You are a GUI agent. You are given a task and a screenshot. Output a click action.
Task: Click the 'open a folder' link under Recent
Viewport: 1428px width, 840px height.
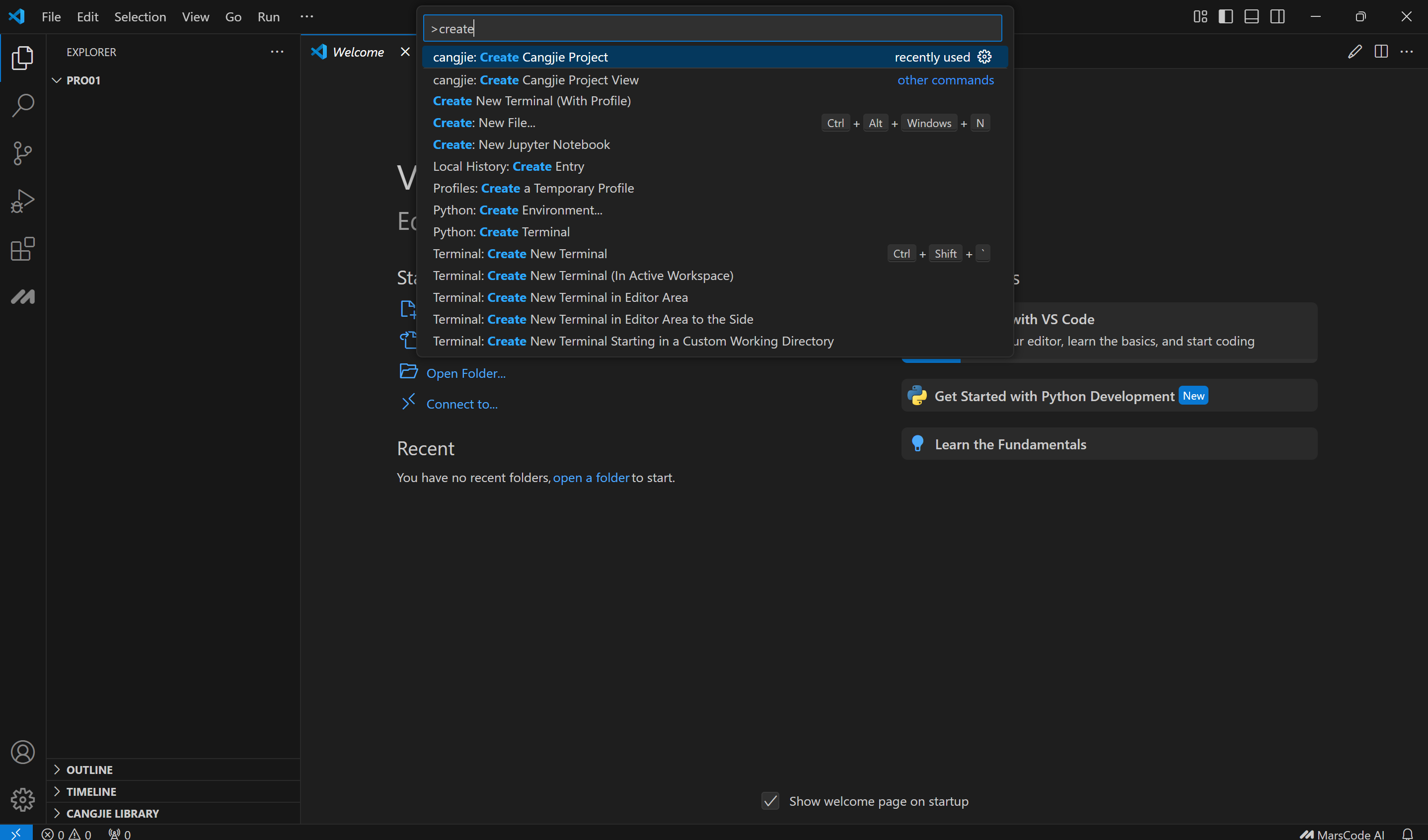tap(591, 478)
